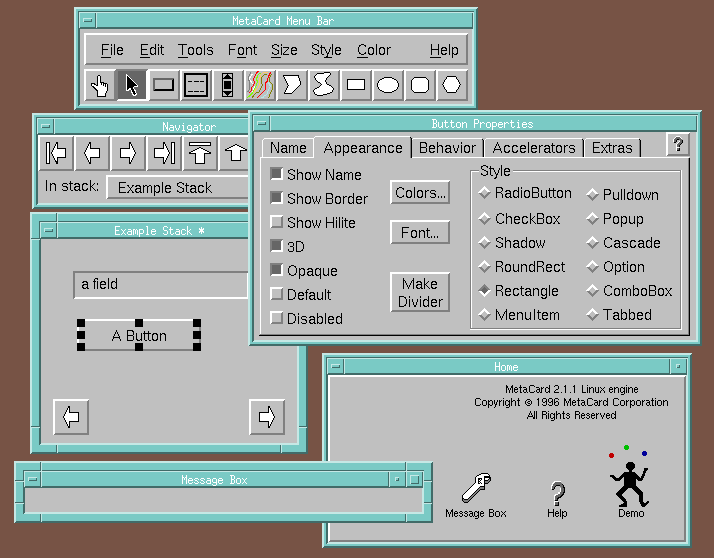The width and height of the screenshot is (714, 558).
Task: Select the Polygon shape tool
Action: click(x=292, y=85)
